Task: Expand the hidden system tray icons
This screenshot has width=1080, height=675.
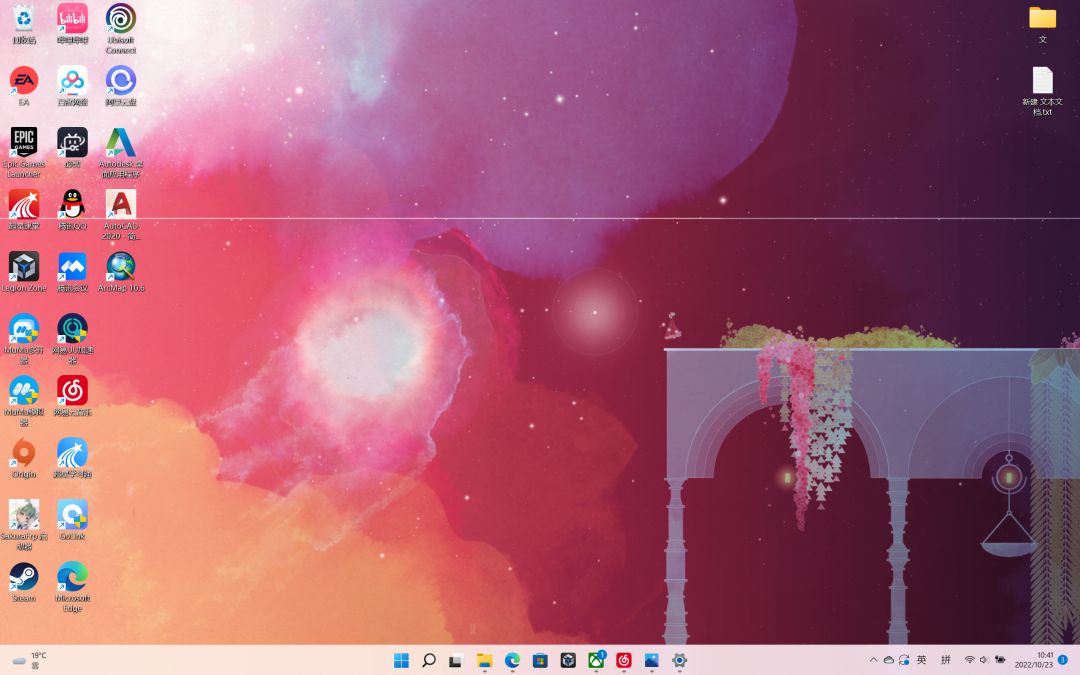Action: coord(873,660)
